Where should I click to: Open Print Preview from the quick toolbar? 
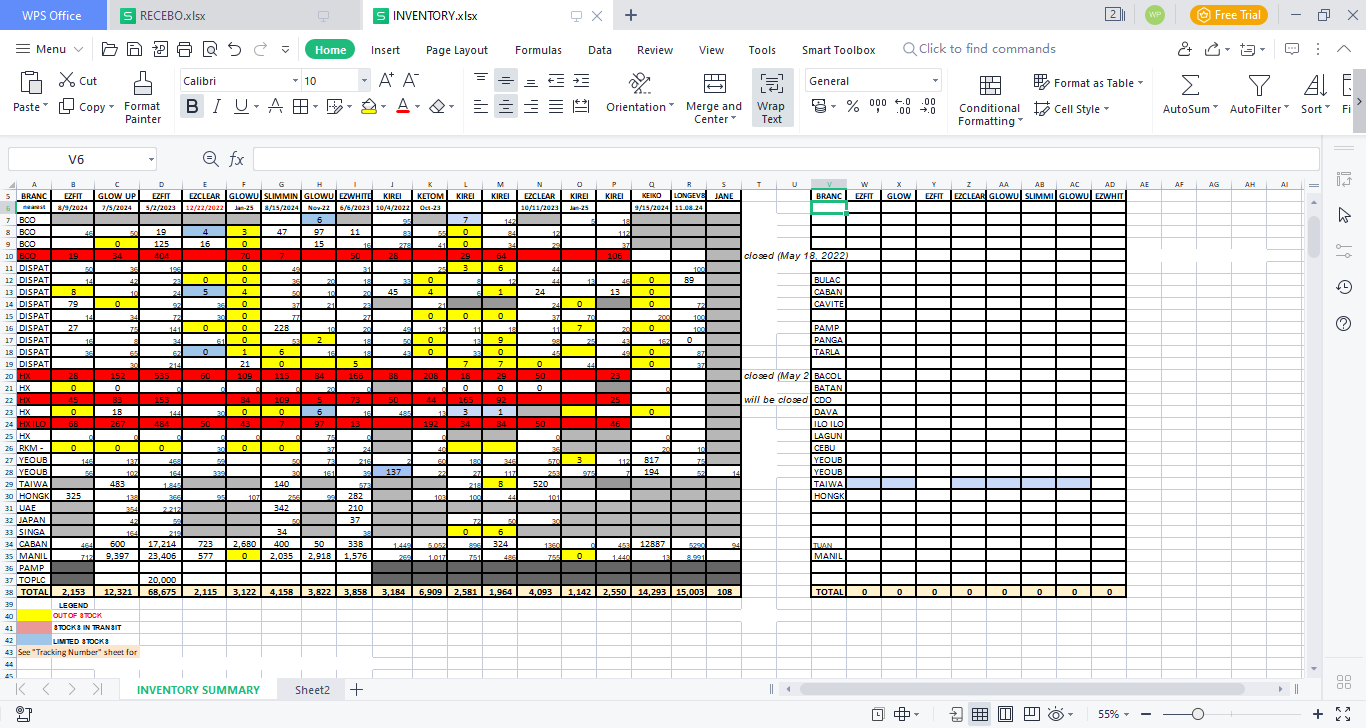point(210,49)
